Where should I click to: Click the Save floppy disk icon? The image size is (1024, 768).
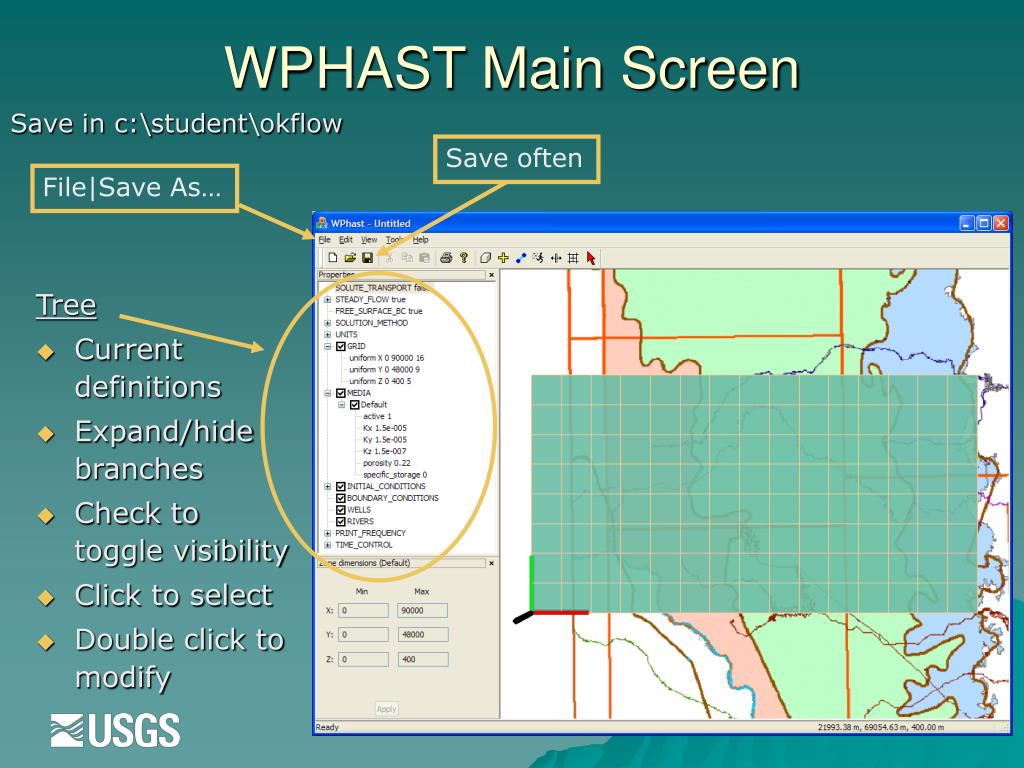click(x=368, y=258)
